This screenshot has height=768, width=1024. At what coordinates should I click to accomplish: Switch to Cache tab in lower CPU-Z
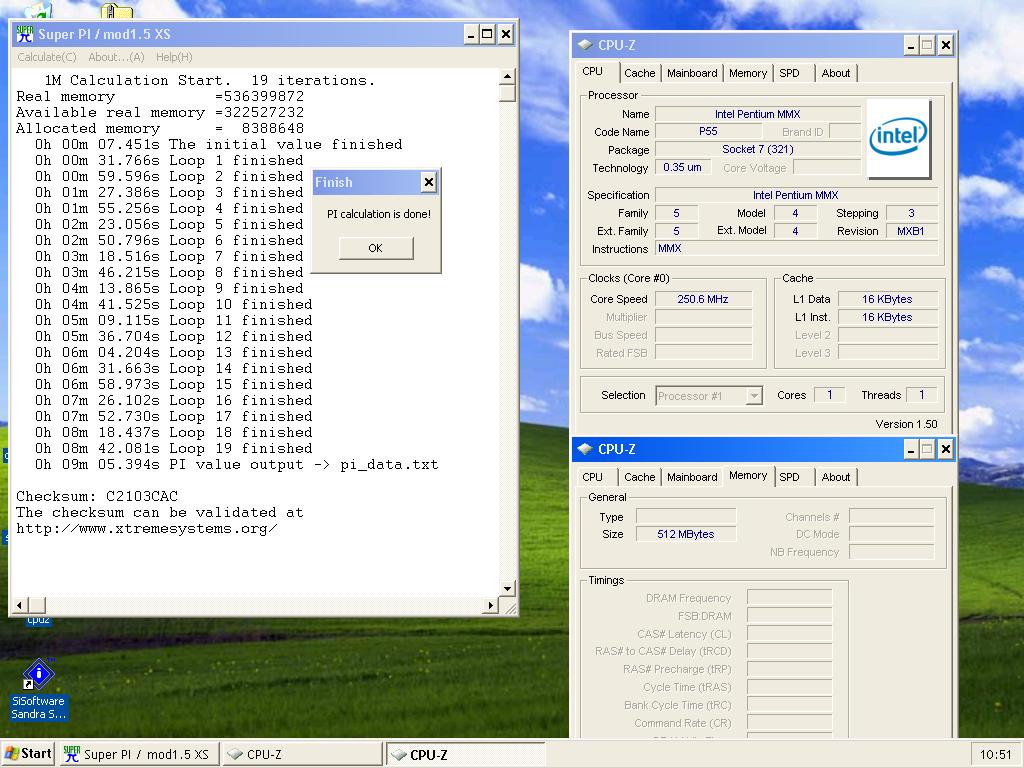coord(639,477)
